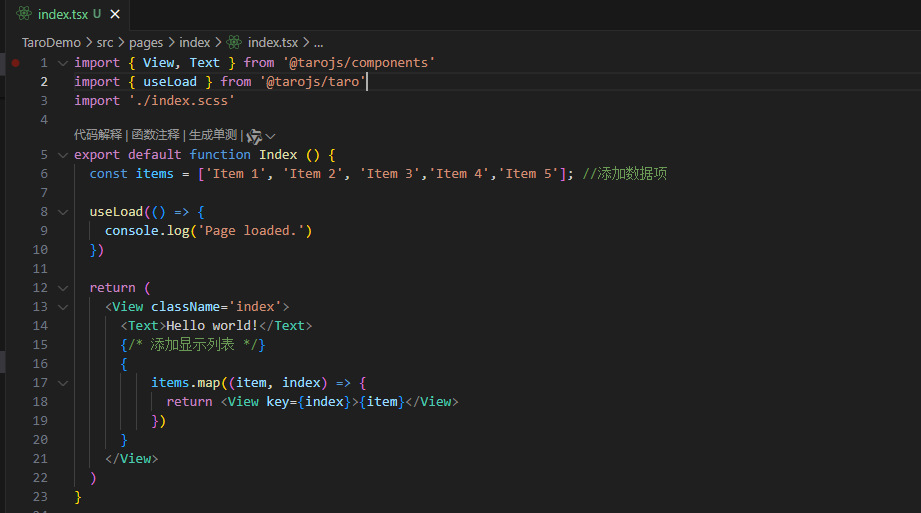Click the //添加数据项 comment
The image size is (921, 513).
coord(624,174)
